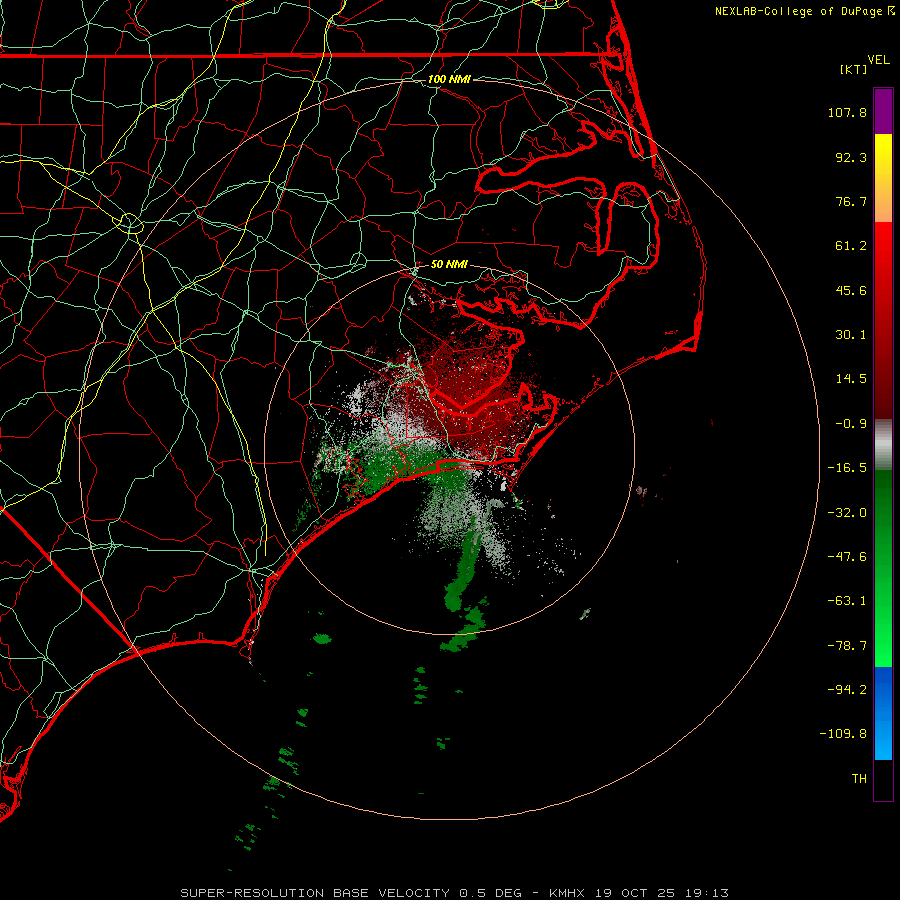This screenshot has width=900, height=900.
Task: Click the NEXLAB-College of DuPage watermark text
Action: tap(799, 11)
